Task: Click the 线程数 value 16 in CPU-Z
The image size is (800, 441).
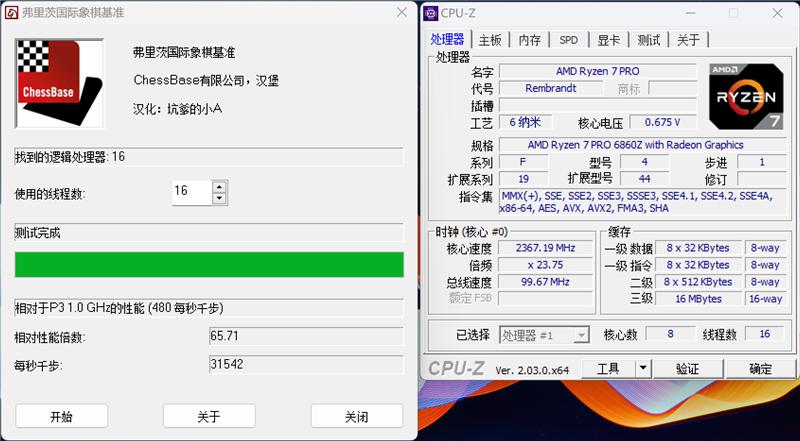Action: tap(765, 334)
